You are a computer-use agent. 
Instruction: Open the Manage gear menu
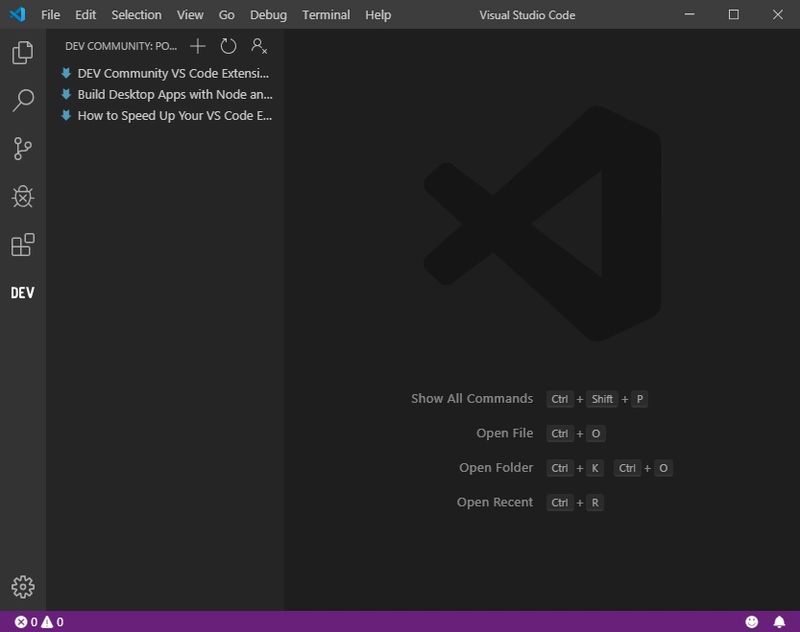(22, 587)
